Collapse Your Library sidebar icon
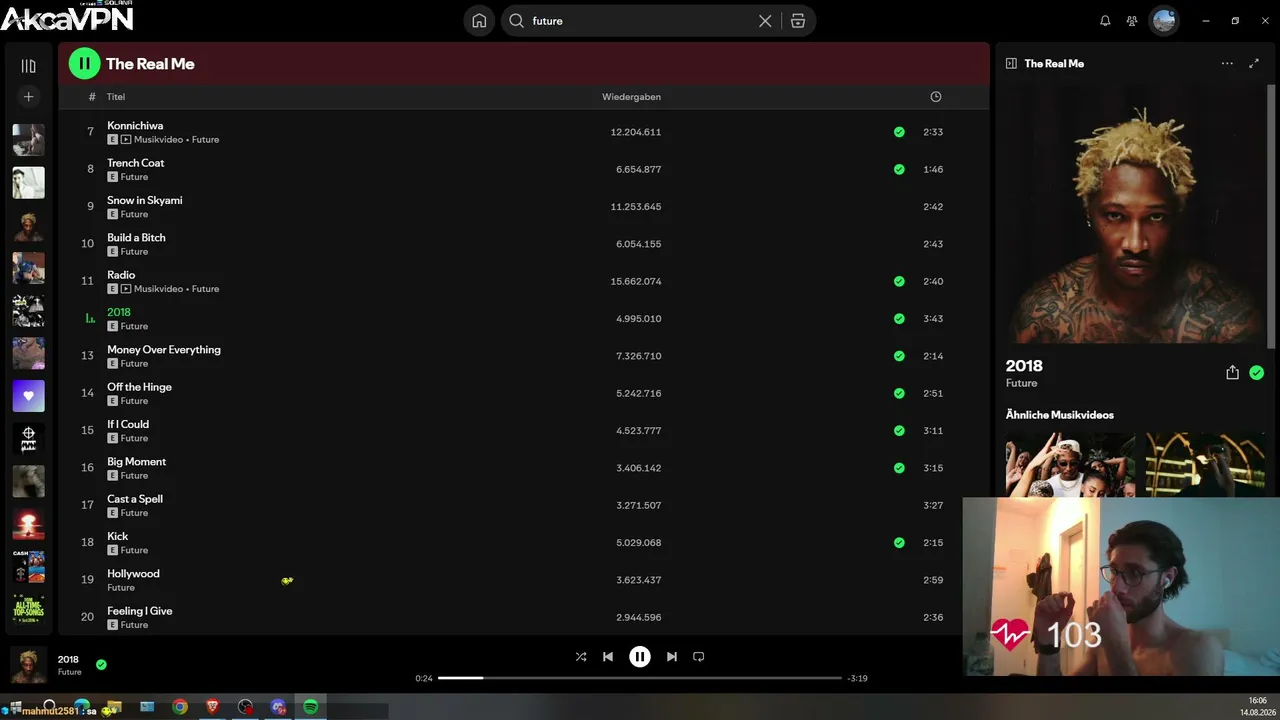 point(28,66)
